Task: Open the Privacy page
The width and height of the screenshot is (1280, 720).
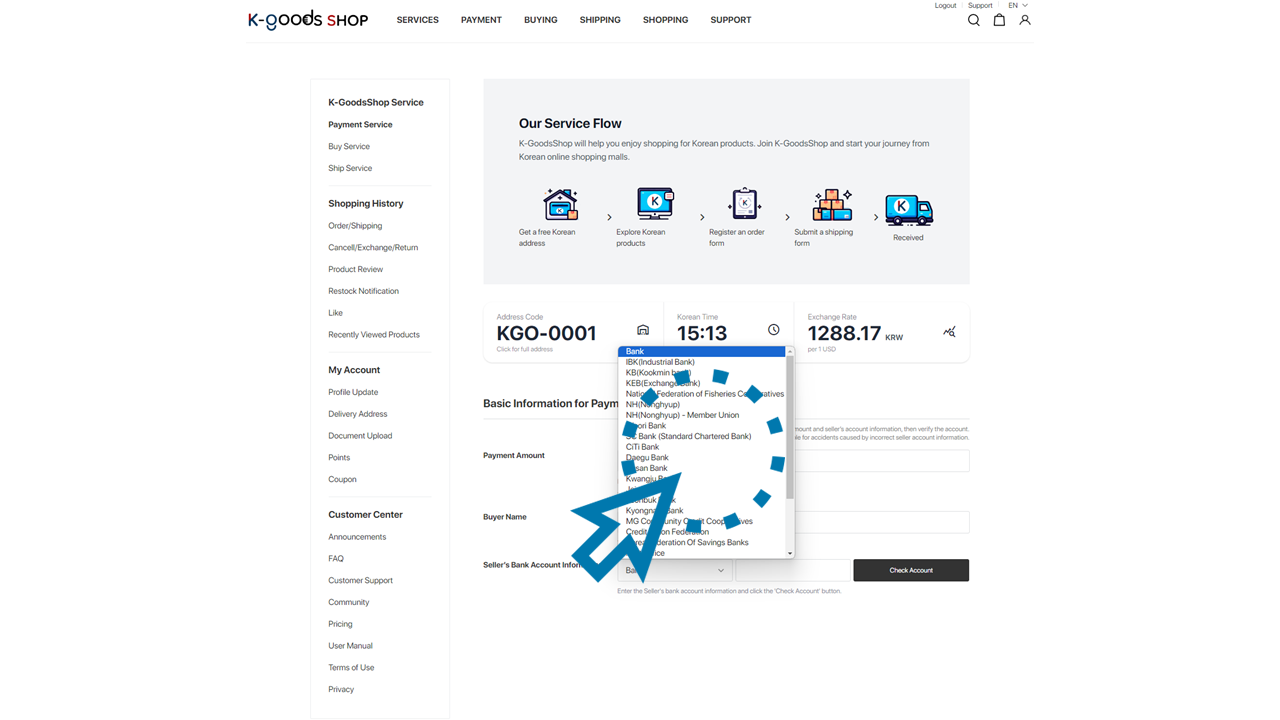Action: coord(341,690)
